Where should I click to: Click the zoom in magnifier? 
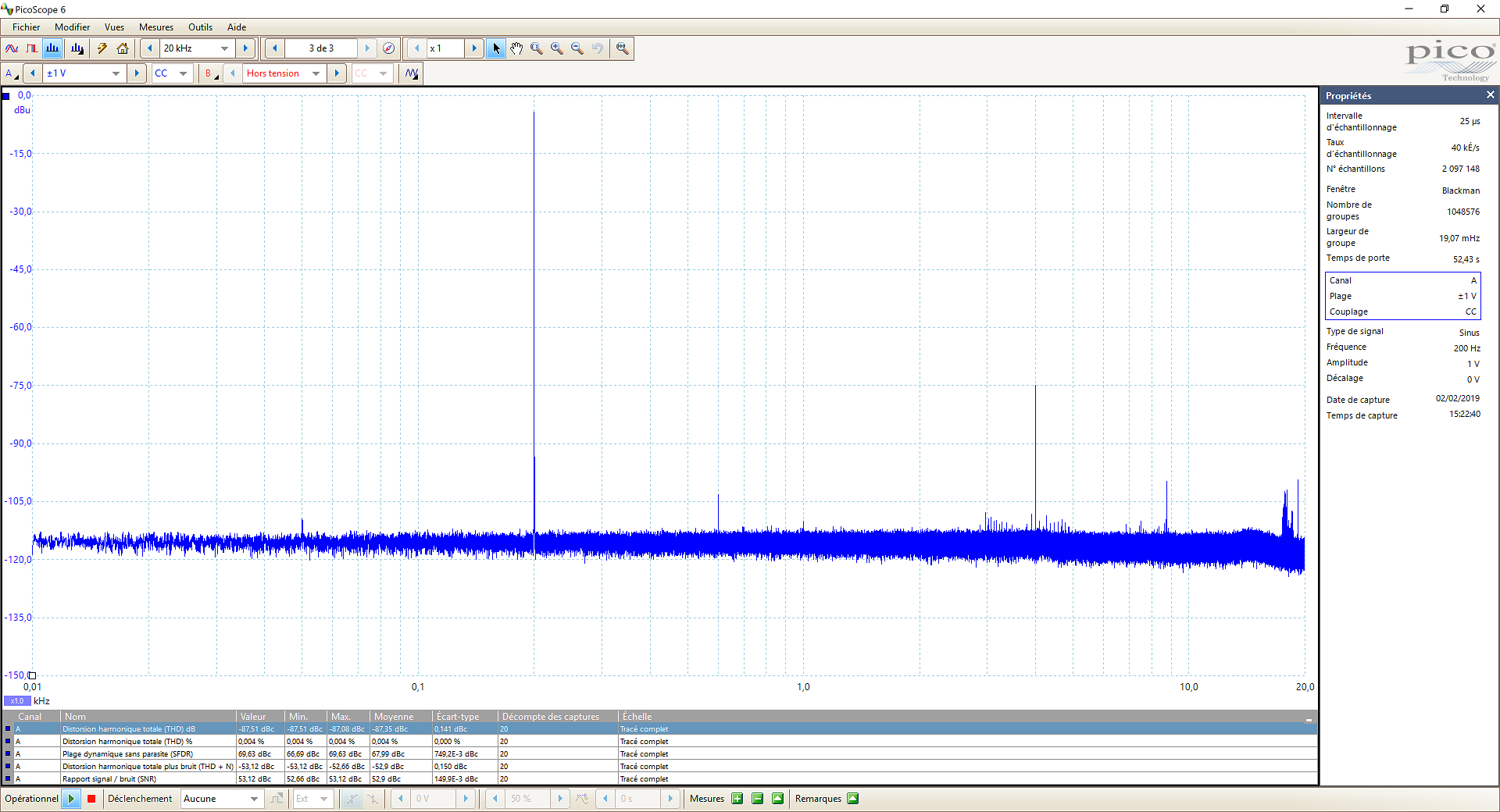pyautogui.click(x=557, y=48)
